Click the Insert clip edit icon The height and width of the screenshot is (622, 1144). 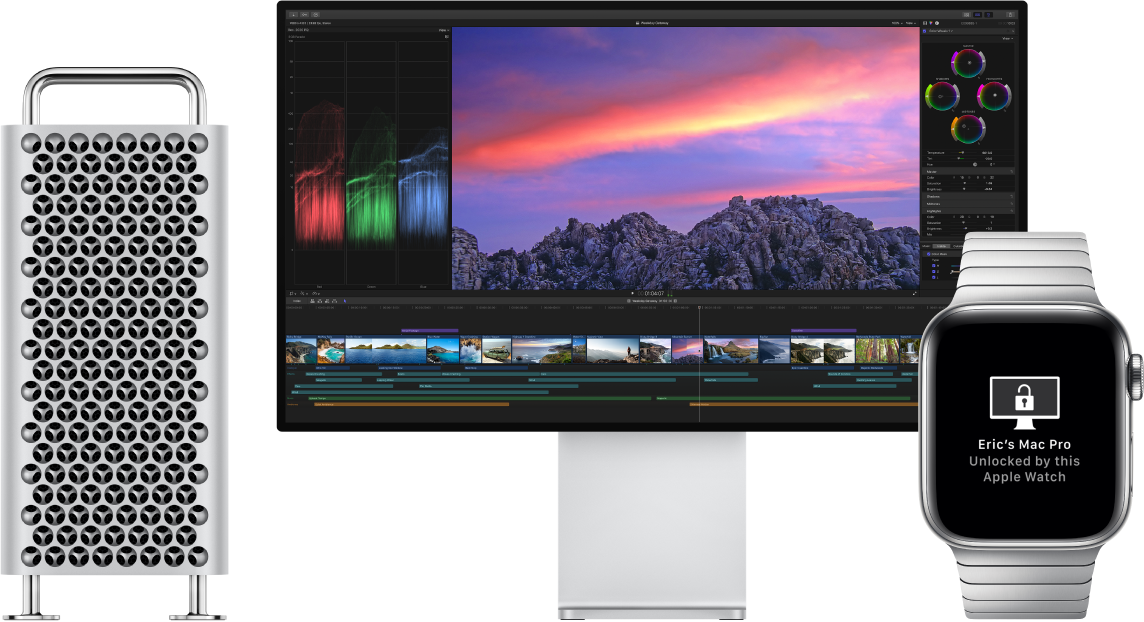tap(320, 300)
